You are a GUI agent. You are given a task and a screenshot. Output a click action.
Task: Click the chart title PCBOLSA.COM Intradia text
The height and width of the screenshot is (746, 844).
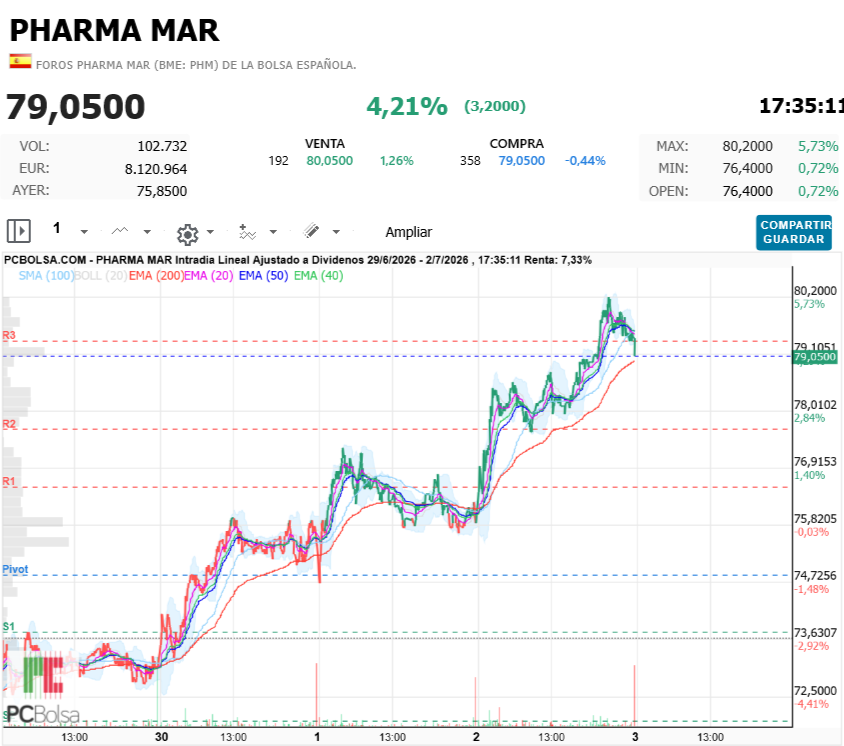(x=298, y=260)
